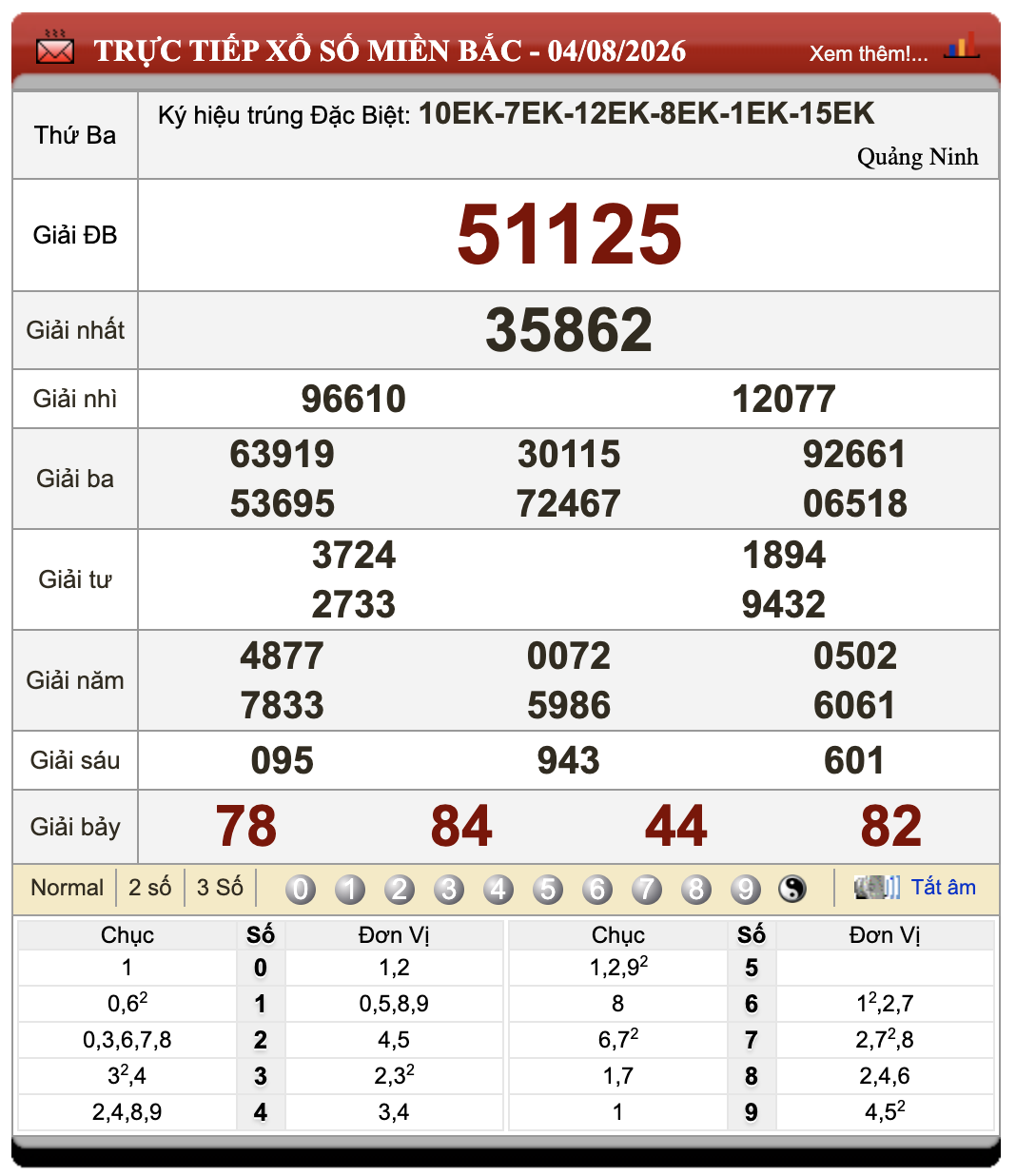
Task: Click the hot envelope icon in header
Action: [54, 47]
